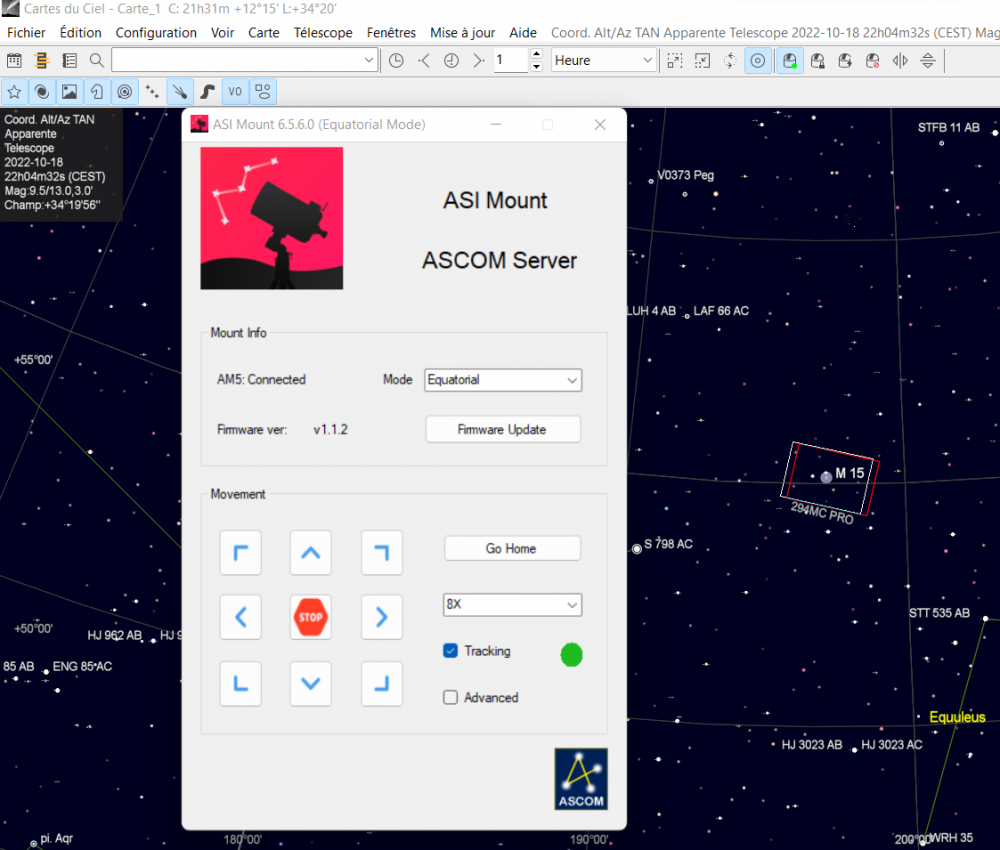
Task: Expand the search combo box arrow
Action: click(369, 61)
